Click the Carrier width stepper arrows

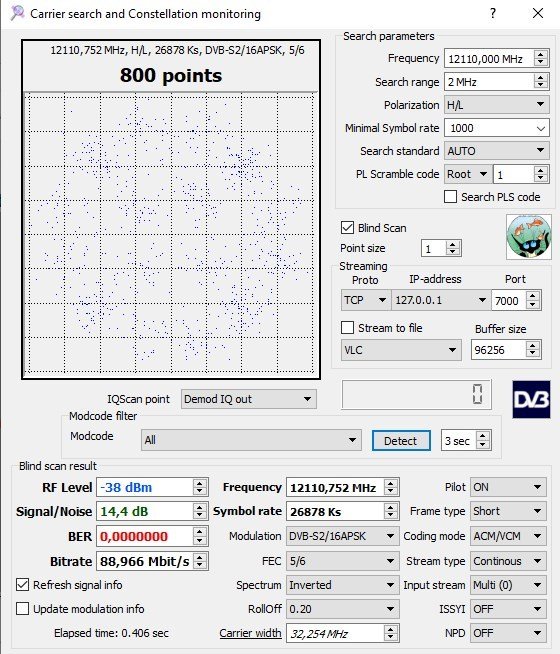390,634
